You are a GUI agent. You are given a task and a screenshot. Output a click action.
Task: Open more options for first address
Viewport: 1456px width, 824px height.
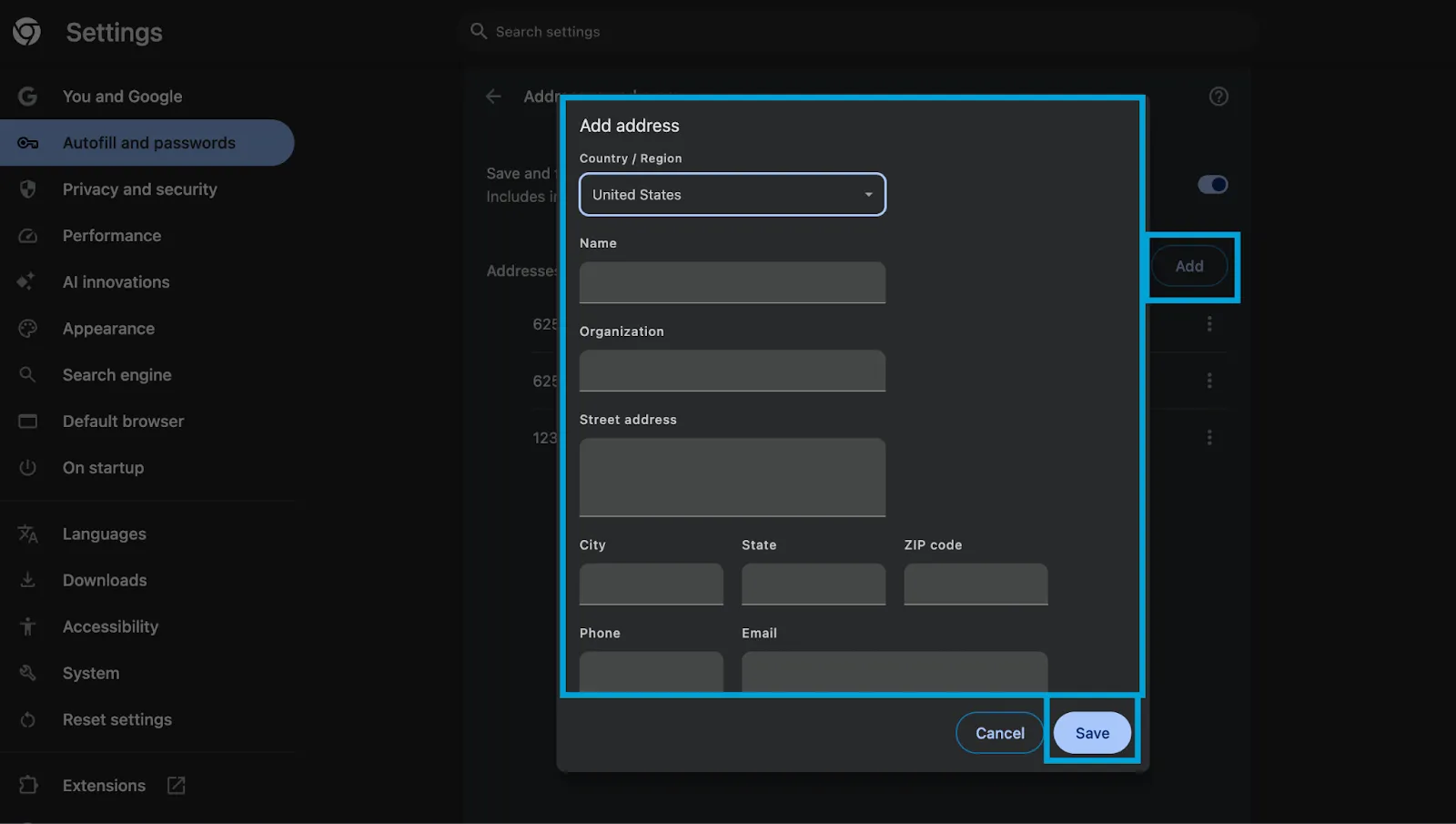(1209, 323)
